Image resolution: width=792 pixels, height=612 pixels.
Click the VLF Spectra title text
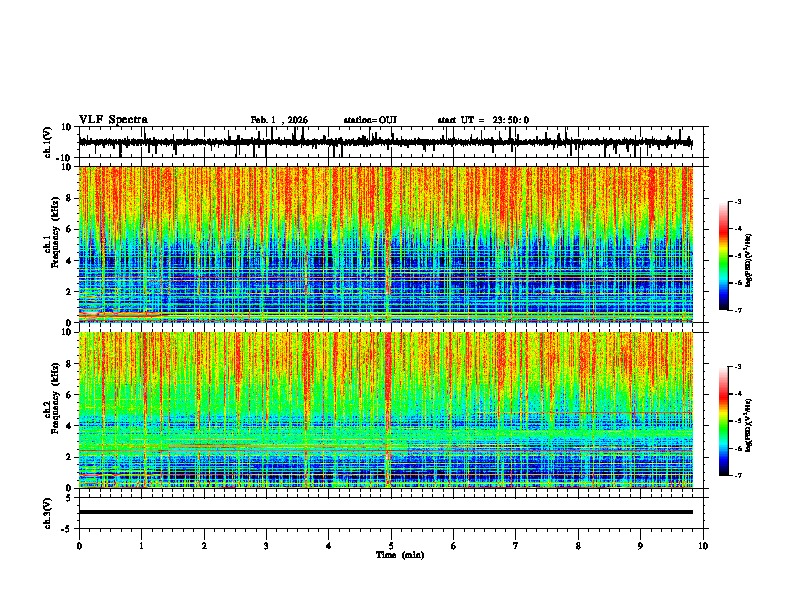pyautogui.click(x=113, y=120)
